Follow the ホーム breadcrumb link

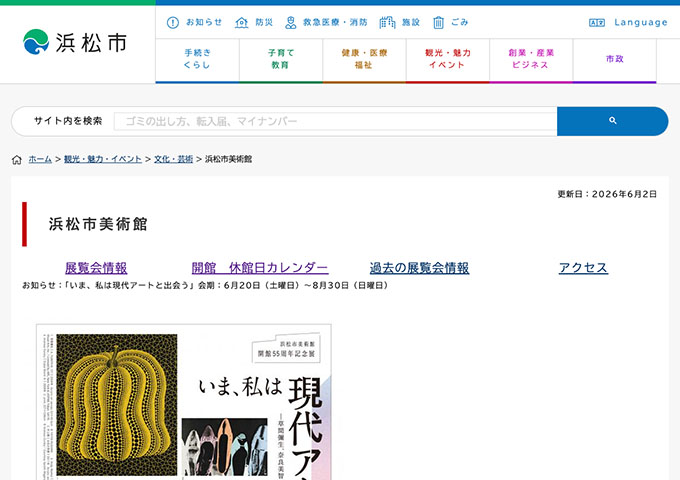[40, 159]
